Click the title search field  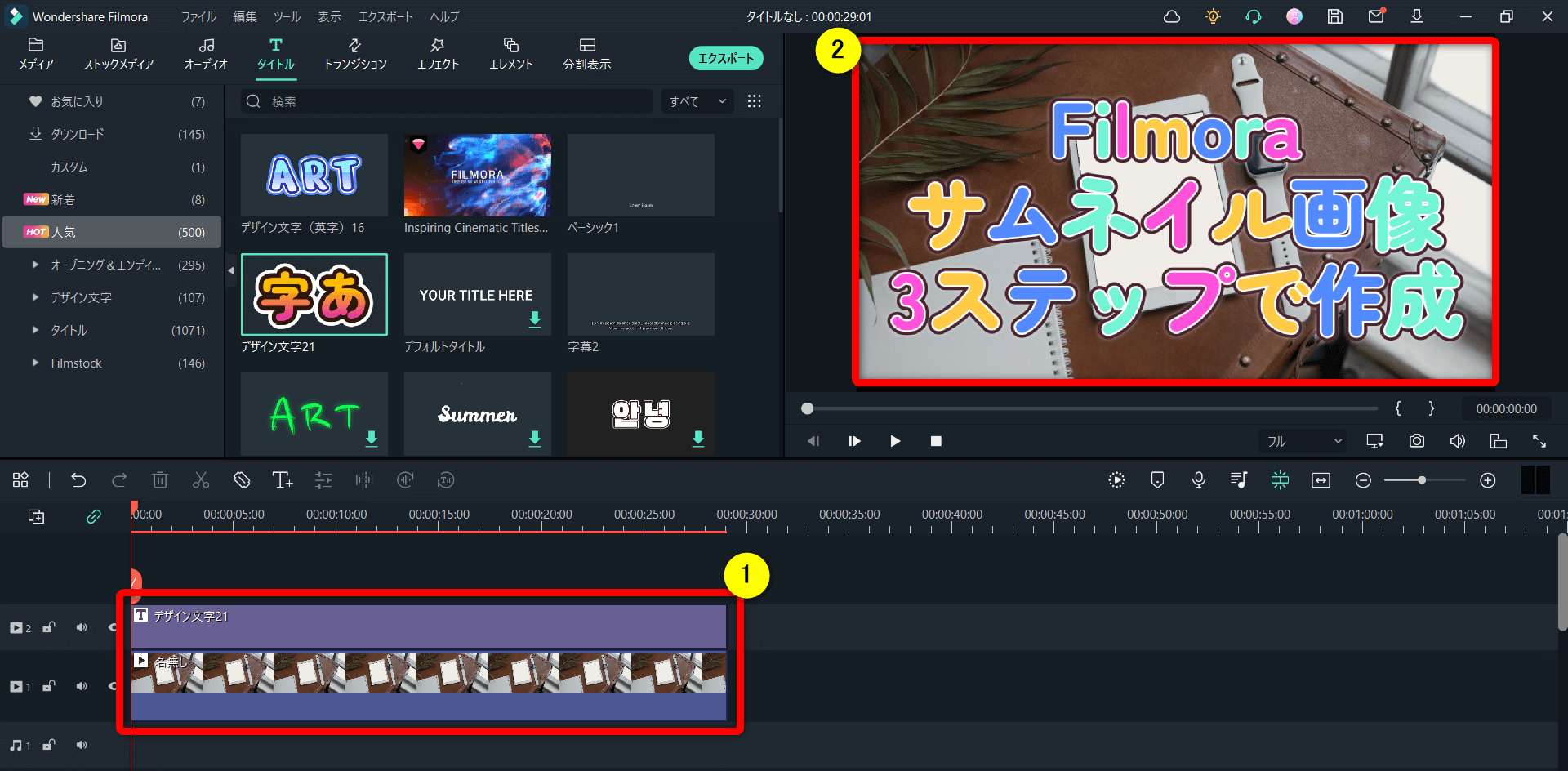tap(447, 101)
